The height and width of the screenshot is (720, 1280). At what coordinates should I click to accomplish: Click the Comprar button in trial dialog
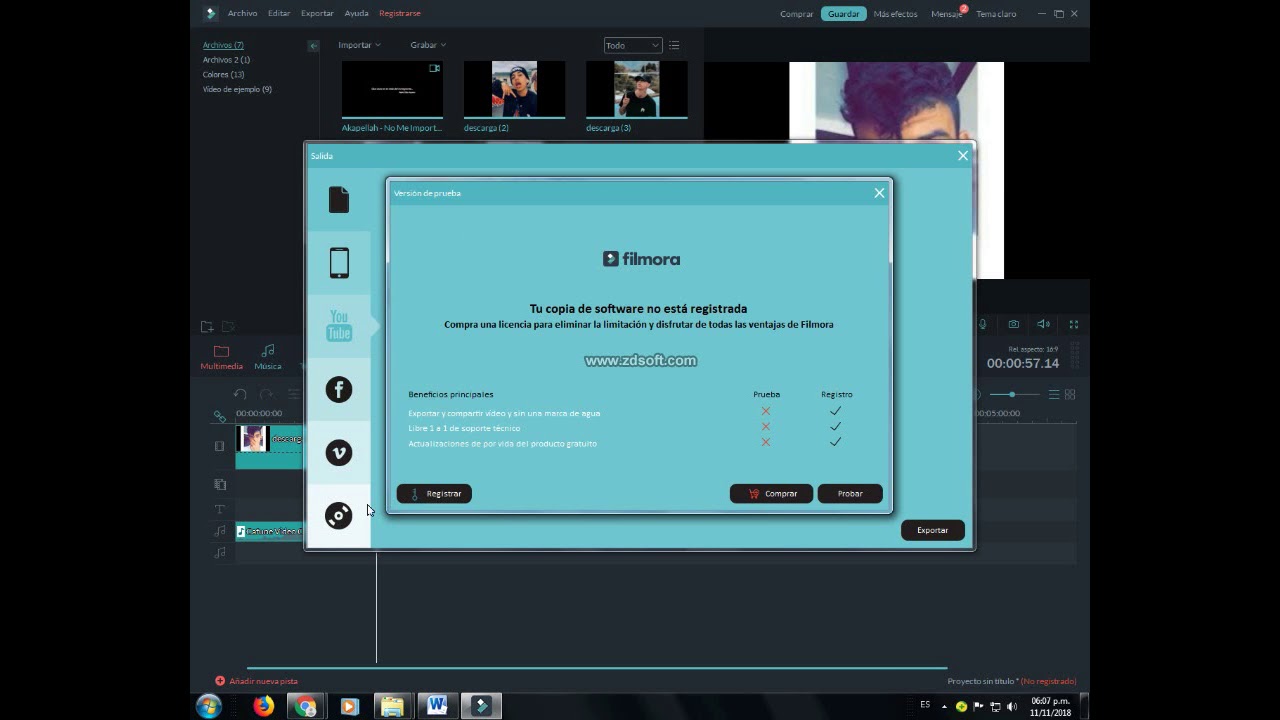pos(771,494)
